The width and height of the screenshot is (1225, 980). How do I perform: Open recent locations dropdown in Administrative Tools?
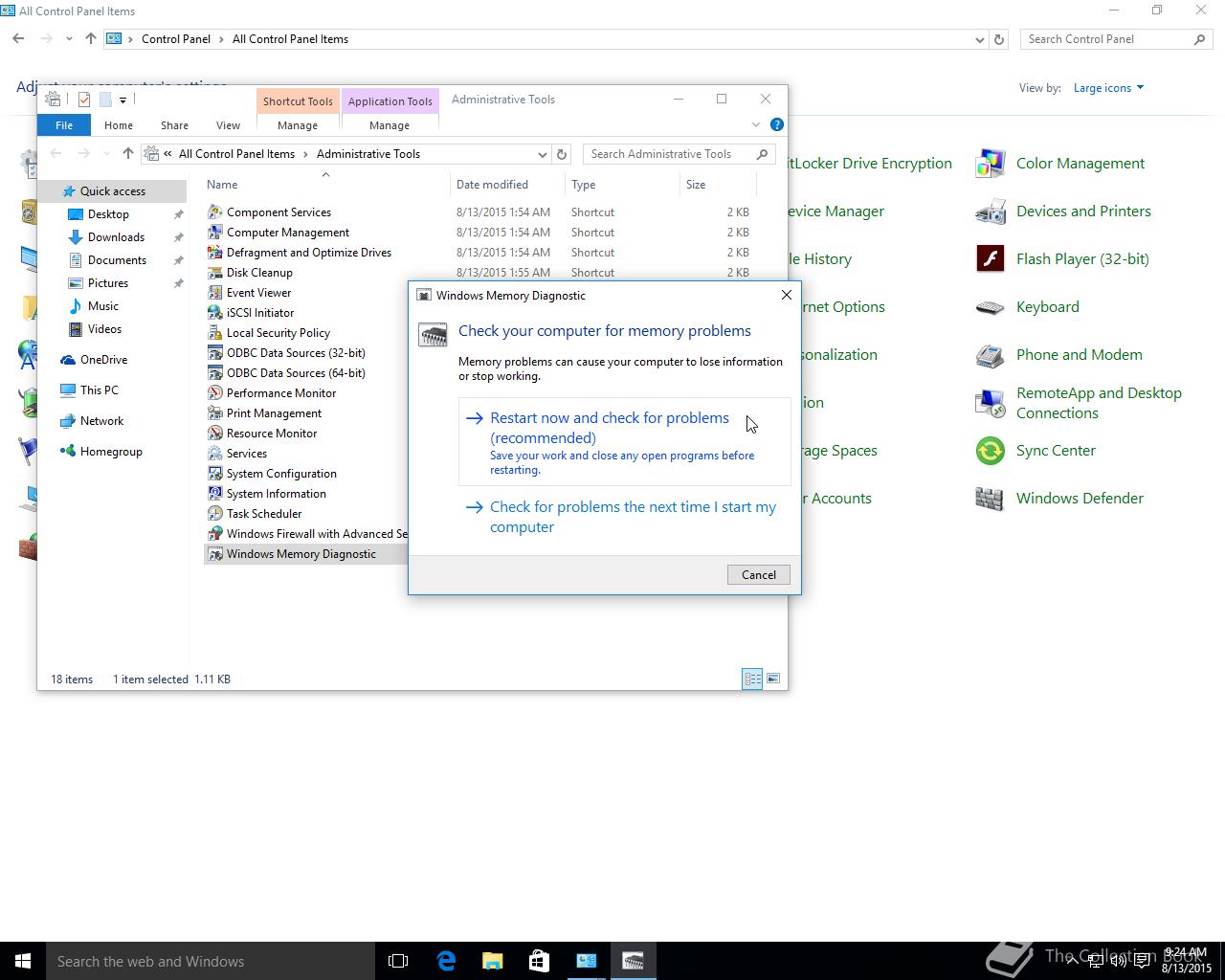(106, 154)
